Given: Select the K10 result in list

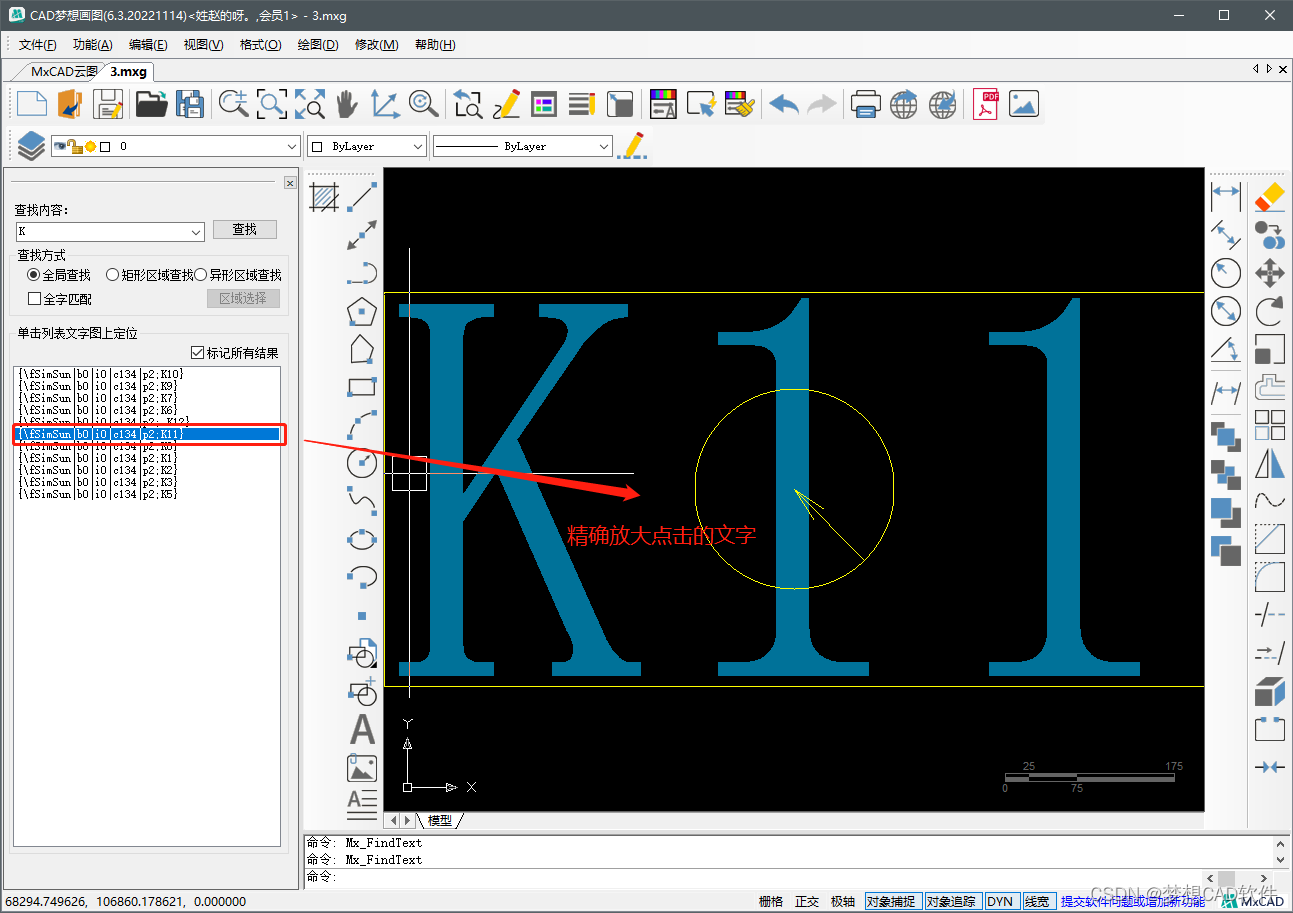Looking at the screenshot, I should point(100,374).
